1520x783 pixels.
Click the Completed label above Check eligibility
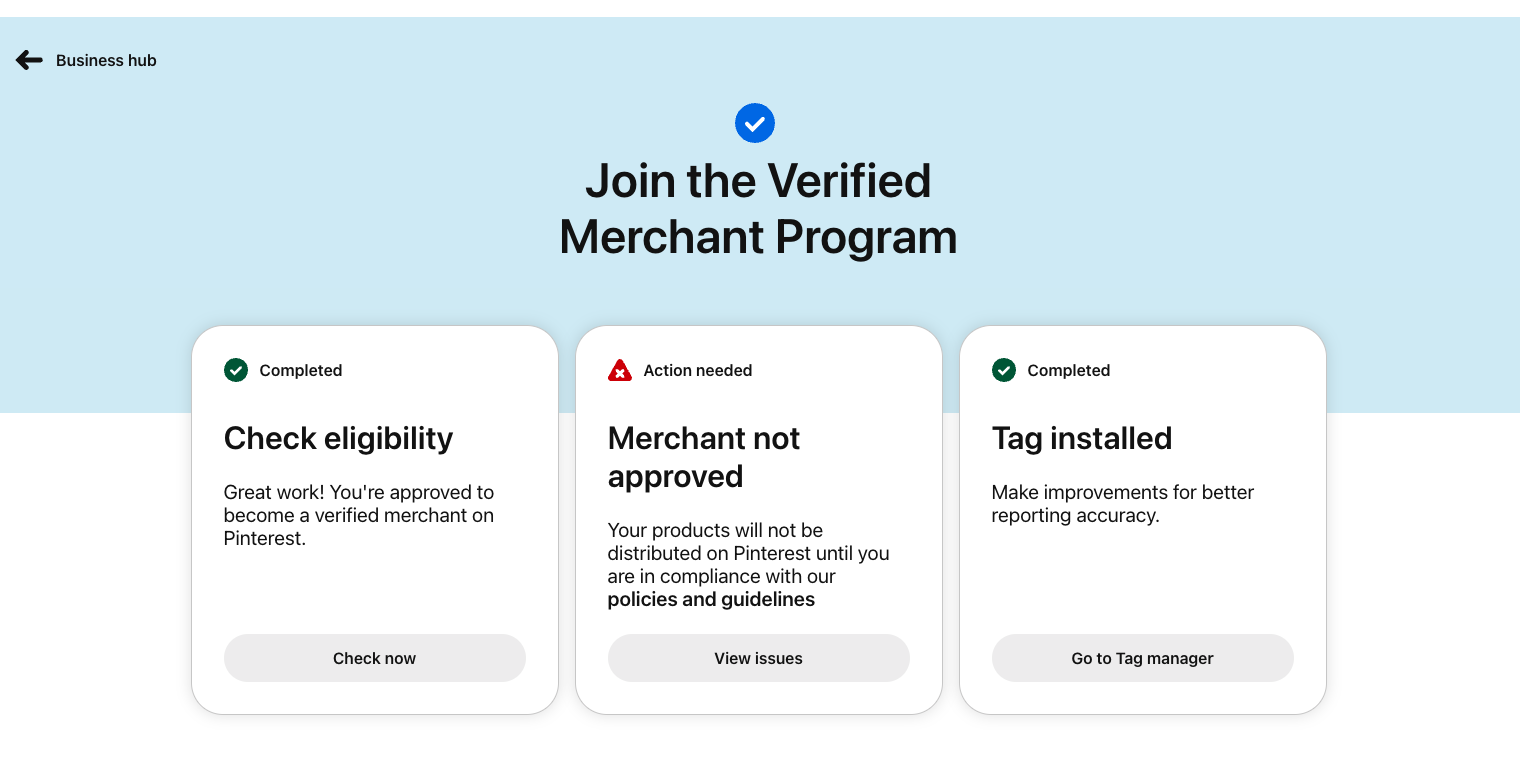point(300,370)
